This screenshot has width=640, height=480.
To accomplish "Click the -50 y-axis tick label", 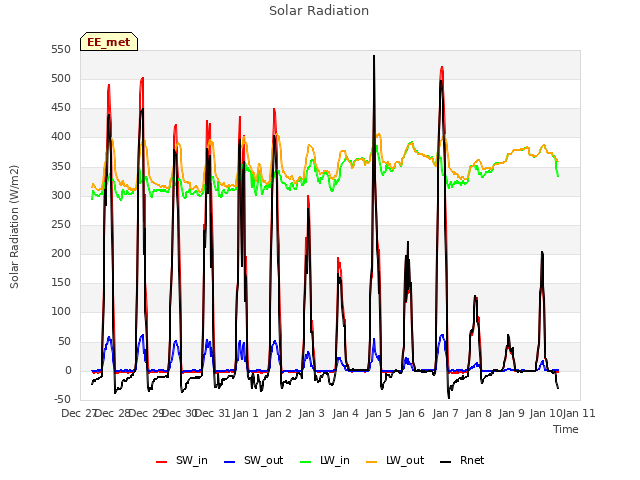I will 62,399.
